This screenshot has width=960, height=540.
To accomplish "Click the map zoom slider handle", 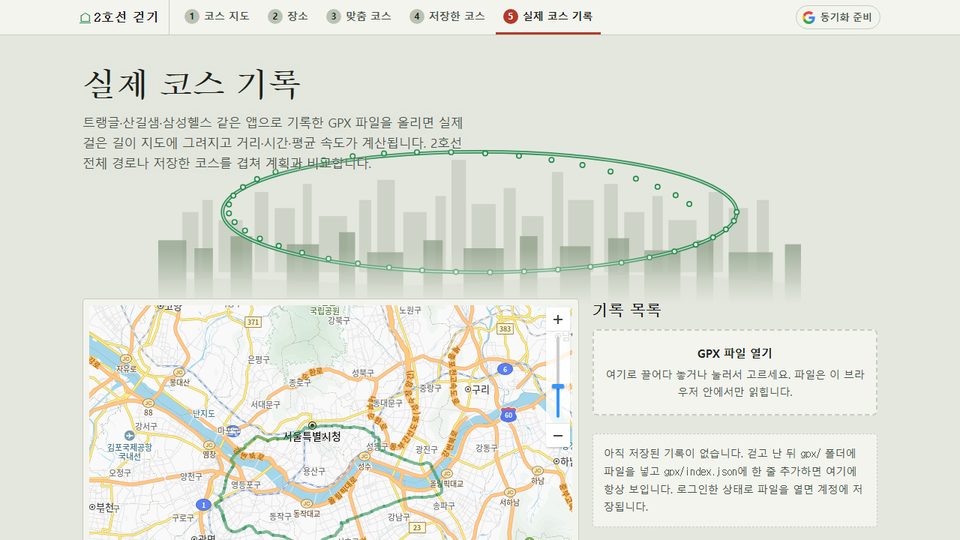I will point(558,388).
